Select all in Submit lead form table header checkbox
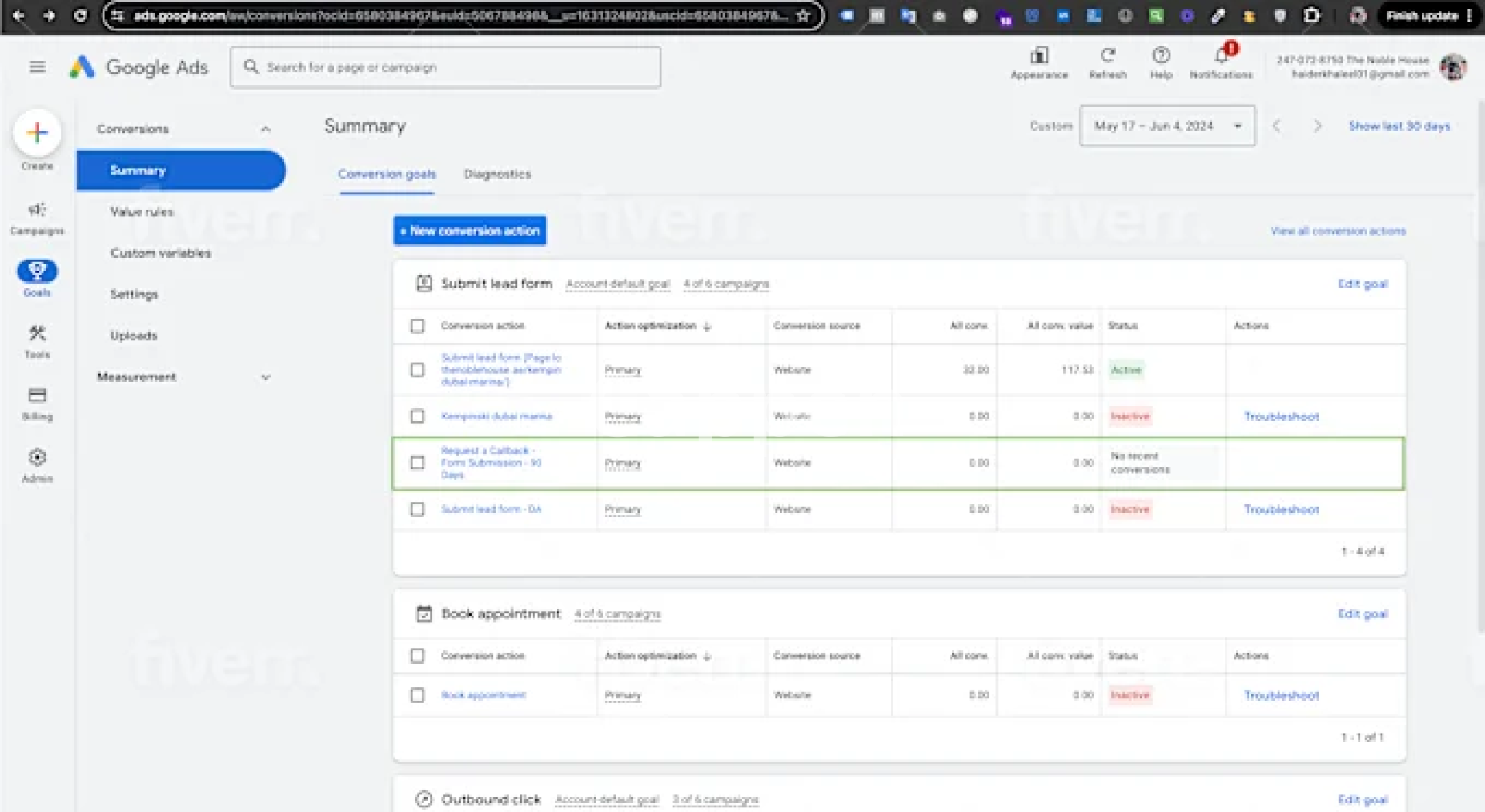1485x812 pixels. tap(418, 326)
